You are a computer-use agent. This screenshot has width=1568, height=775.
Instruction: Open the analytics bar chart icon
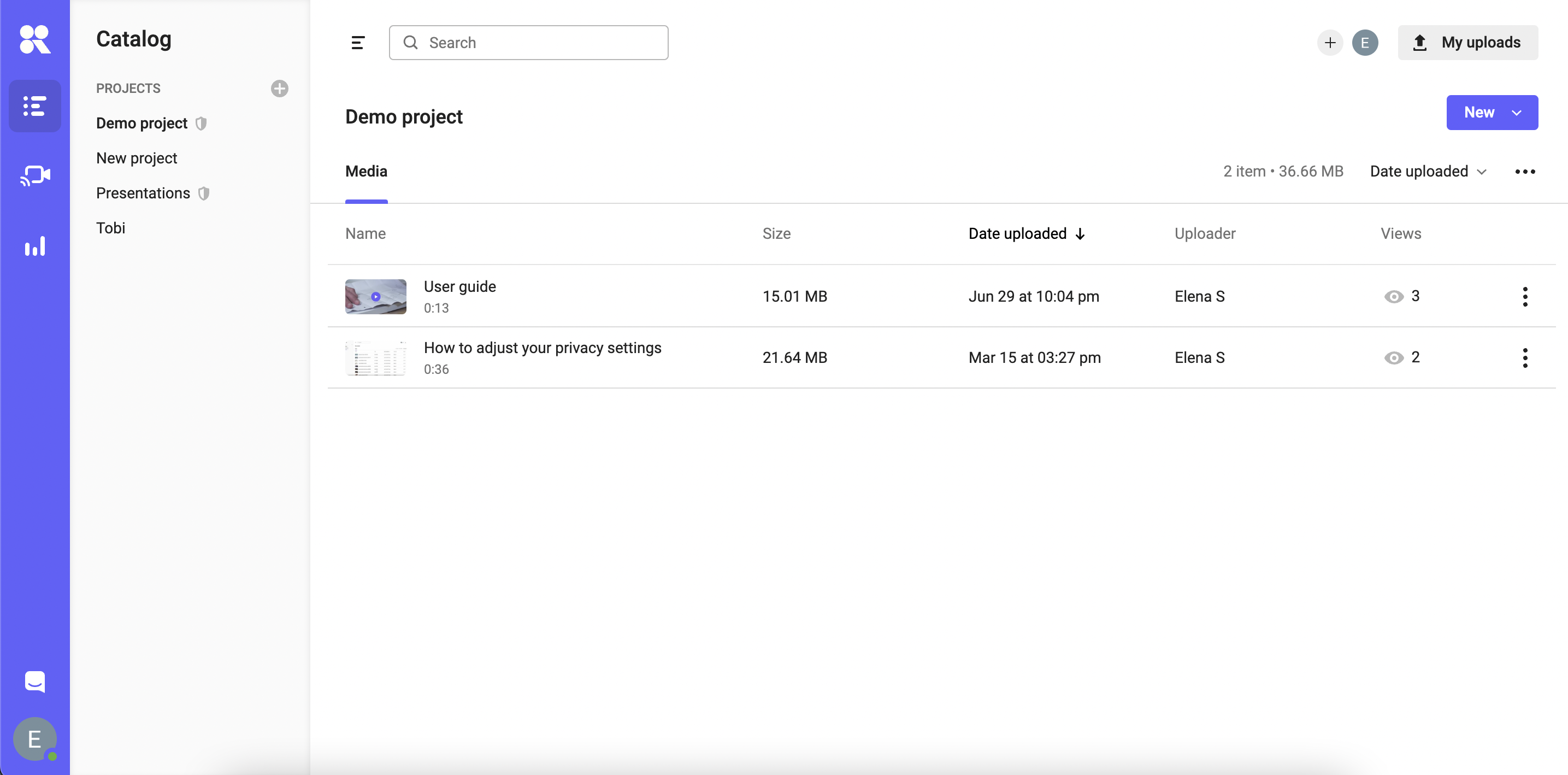35,246
